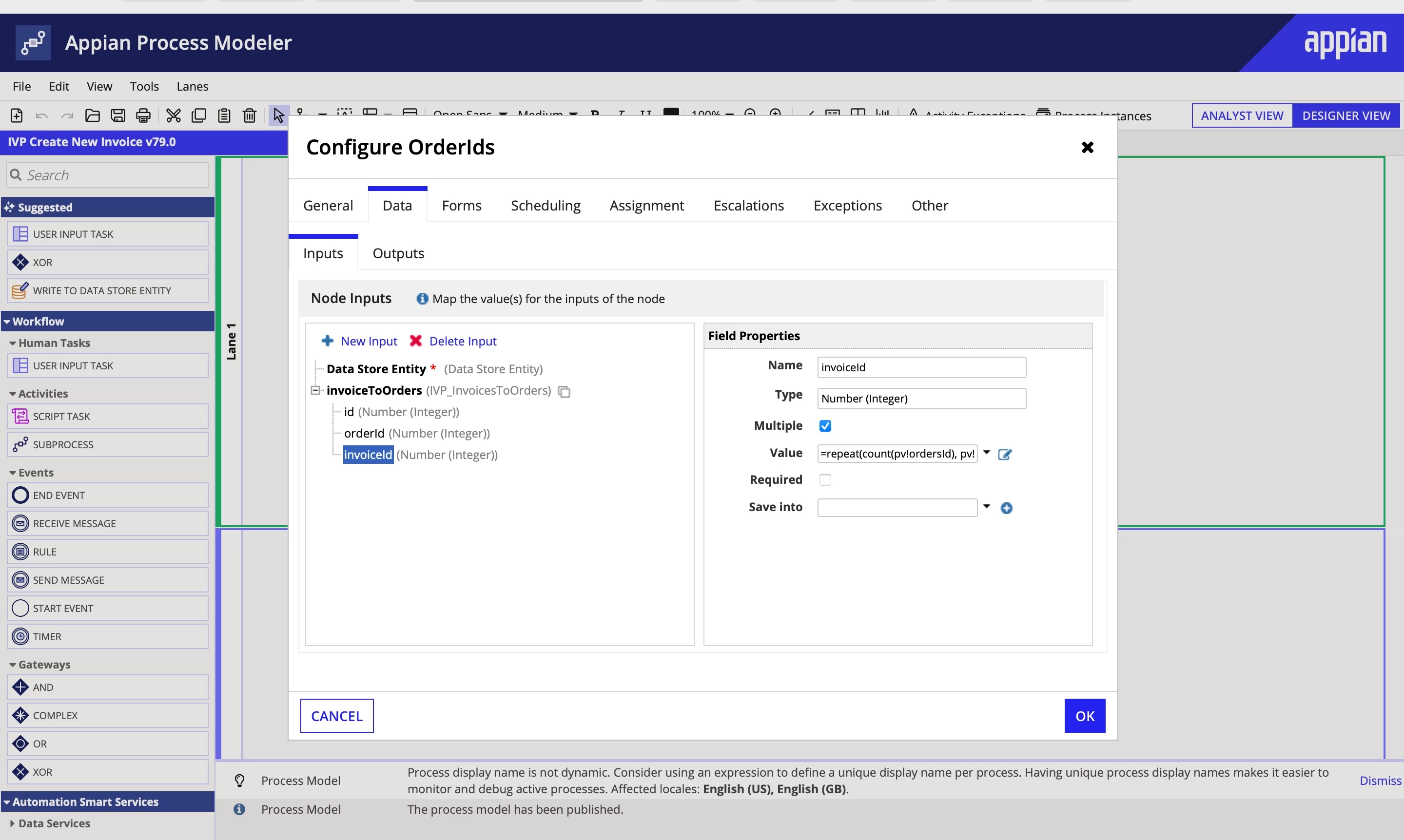Click the copy icon beside invoiceToOrders

coord(564,391)
